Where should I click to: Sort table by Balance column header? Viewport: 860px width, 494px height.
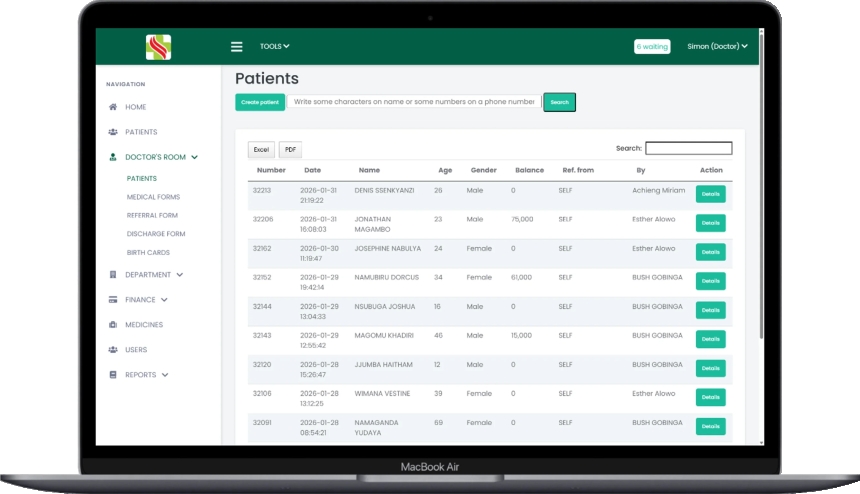[x=529, y=170]
